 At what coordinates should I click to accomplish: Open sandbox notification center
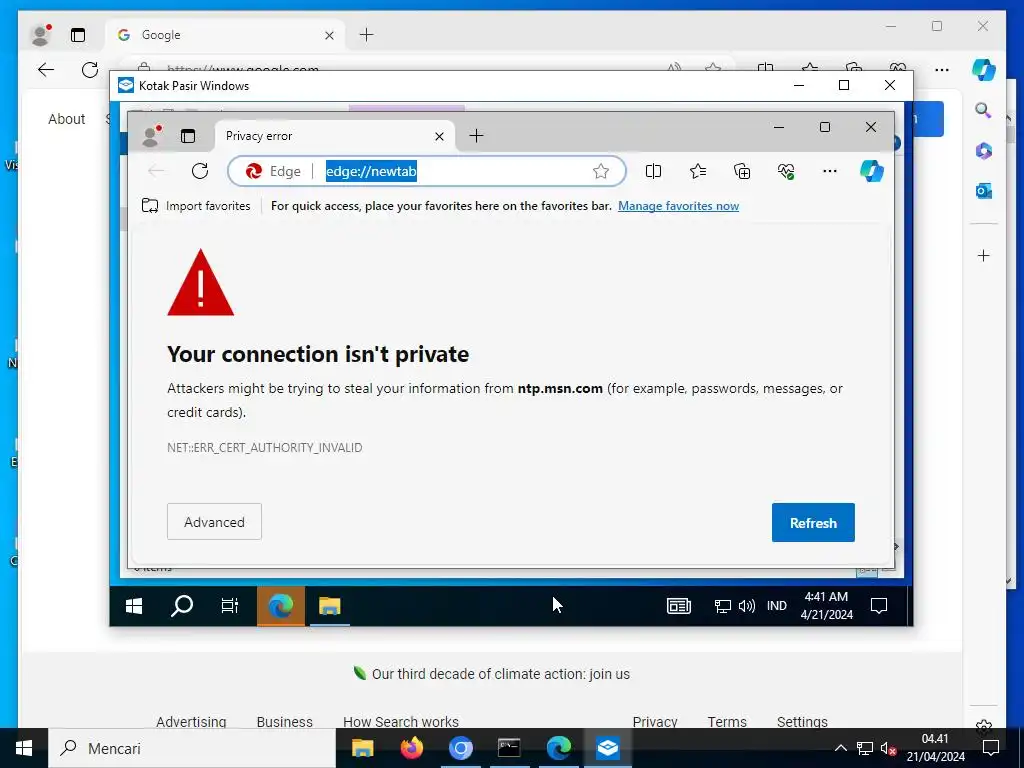coord(879,606)
